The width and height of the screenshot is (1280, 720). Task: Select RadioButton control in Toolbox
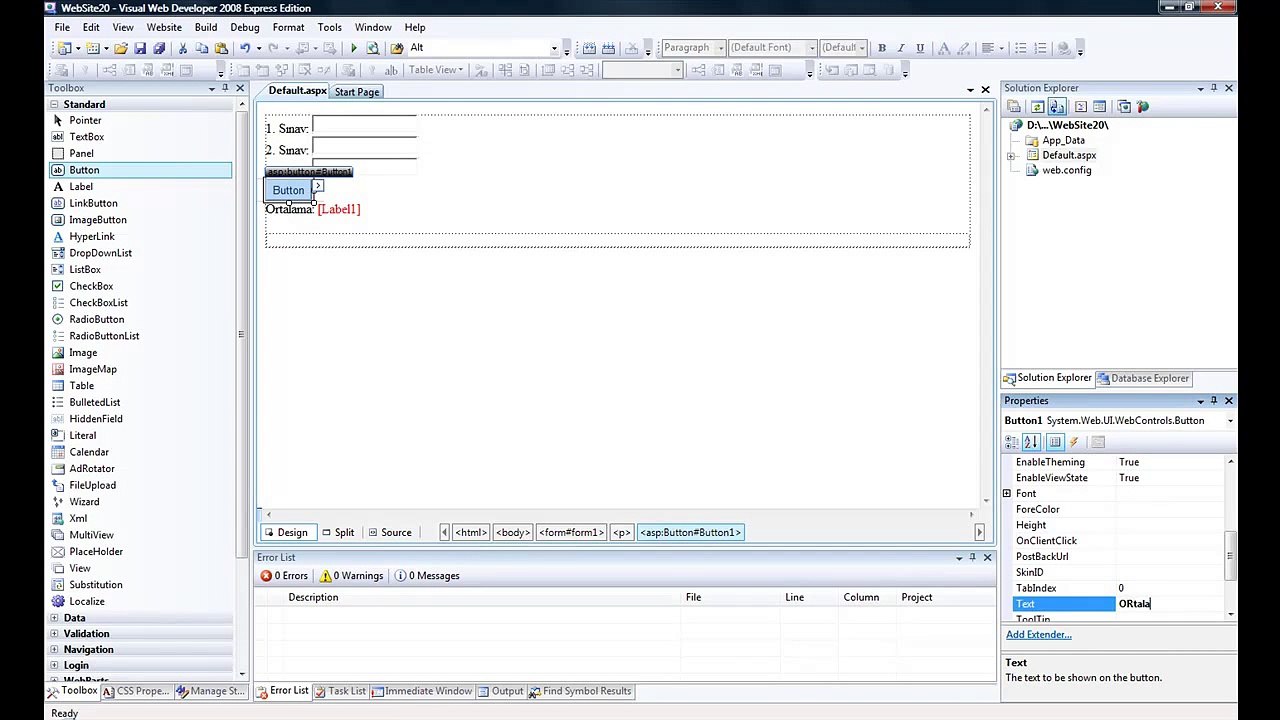tap(96, 319)
